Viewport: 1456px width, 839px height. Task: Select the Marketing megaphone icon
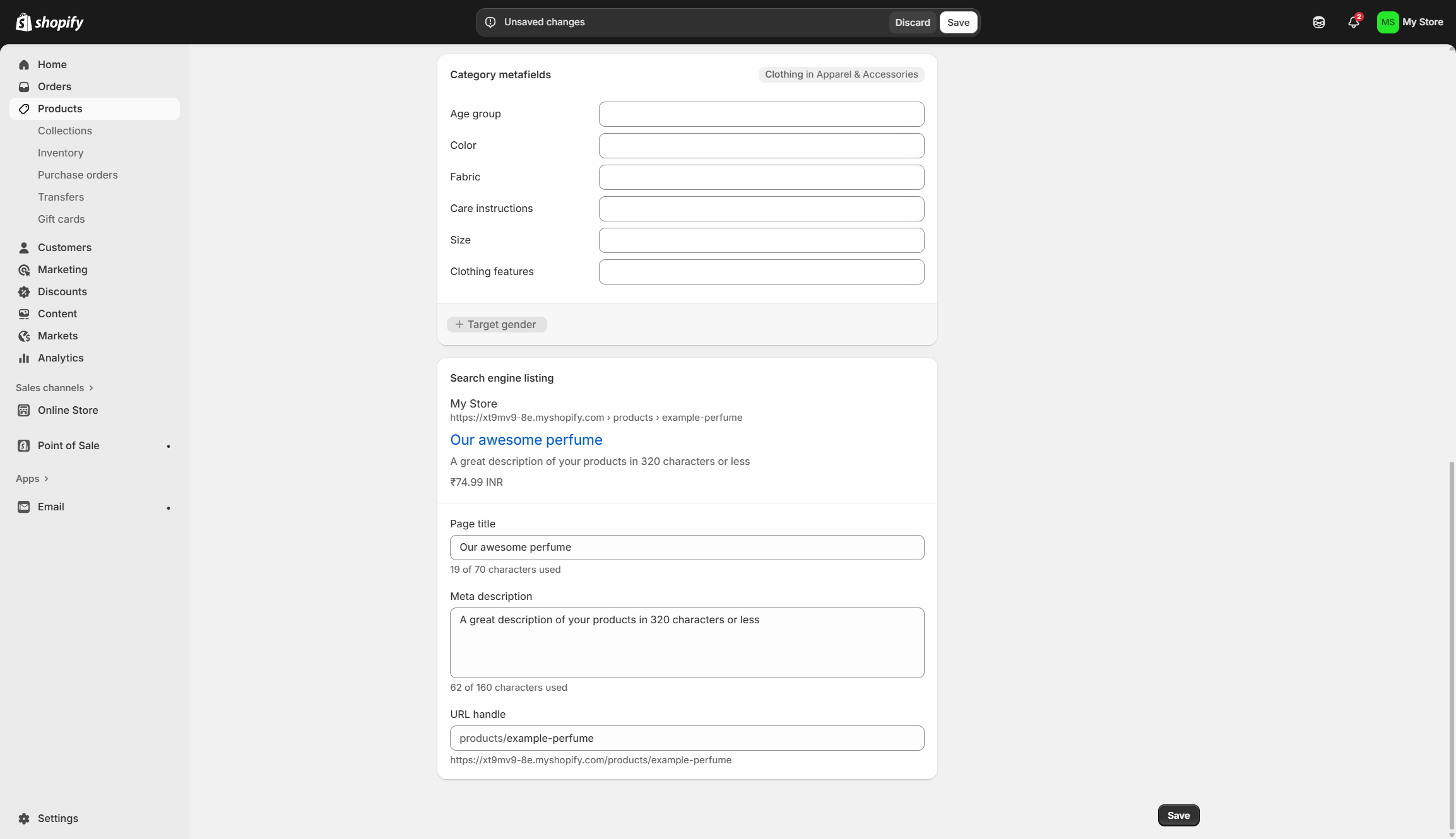24,269
